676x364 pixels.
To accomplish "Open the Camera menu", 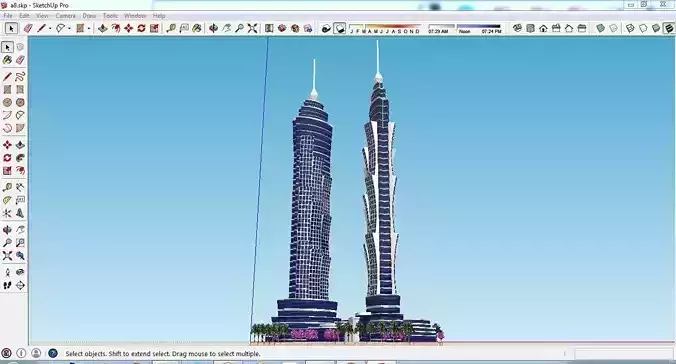I will point(66,16).
